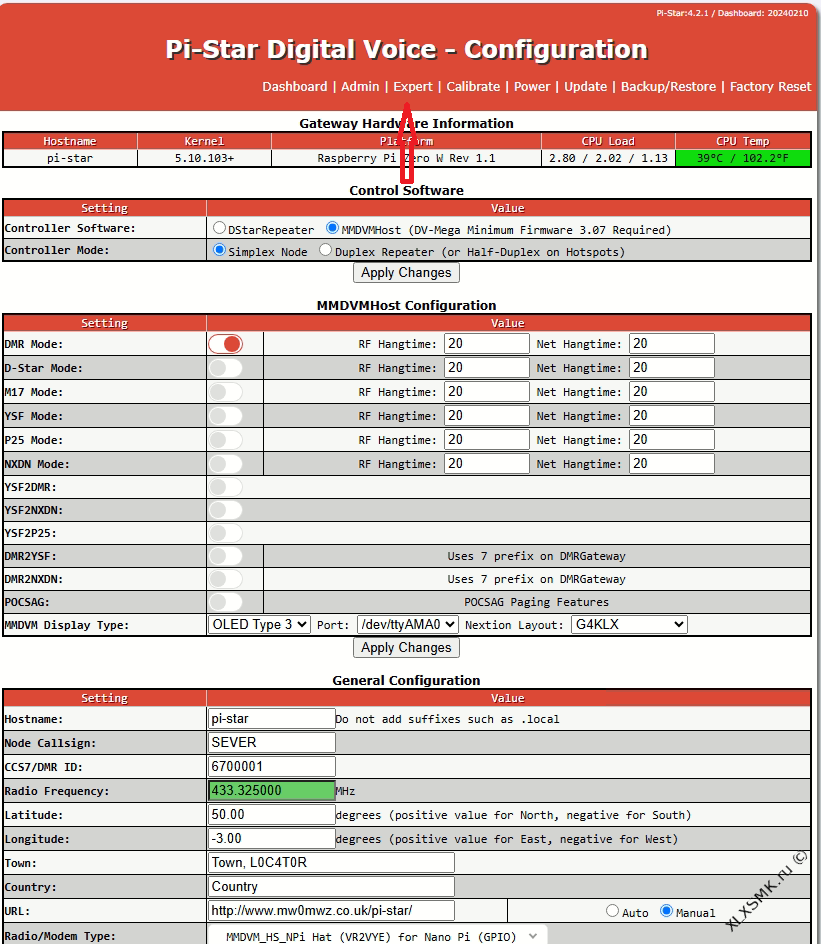Image resolution: width=821 pixels, height=944 pixels.
Task: Open the display Port dropdown
Action: click(x=407, y=624)
